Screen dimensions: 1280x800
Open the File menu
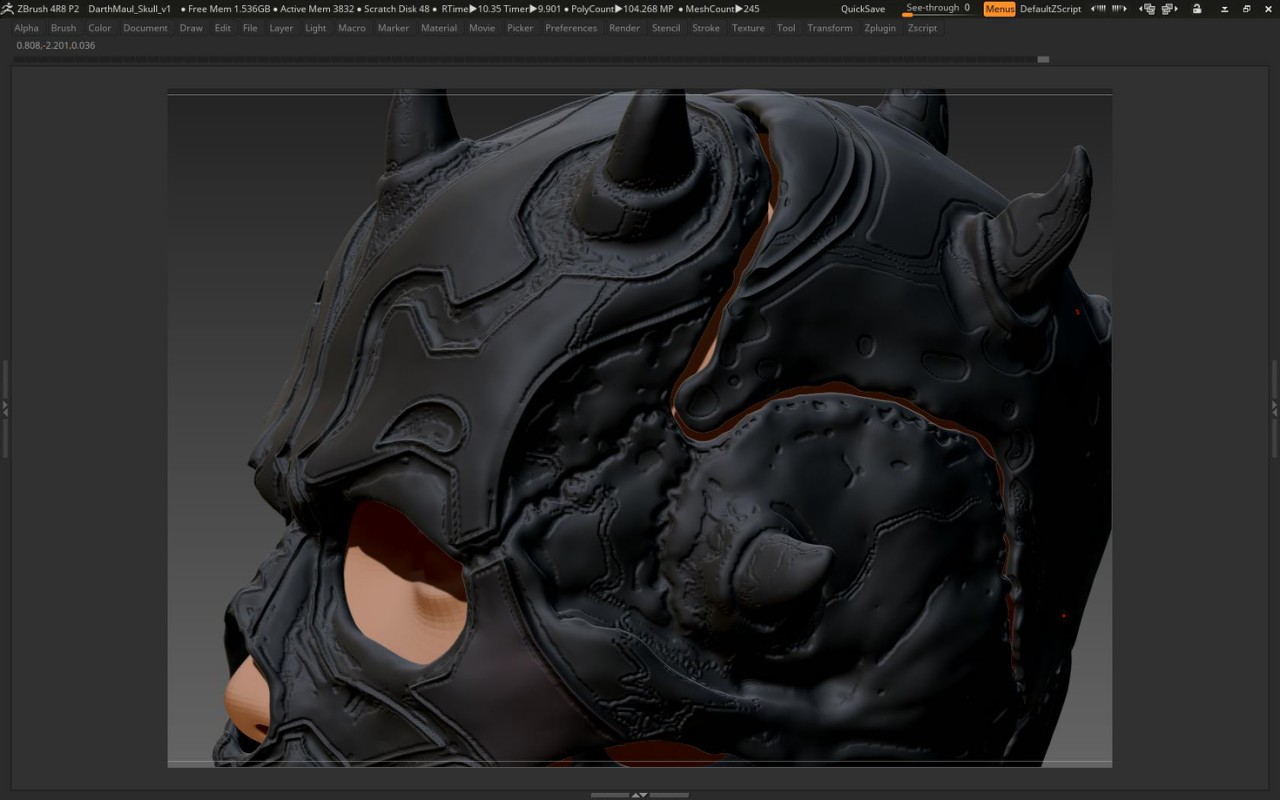pyautogui.click(x=250, y=28)
